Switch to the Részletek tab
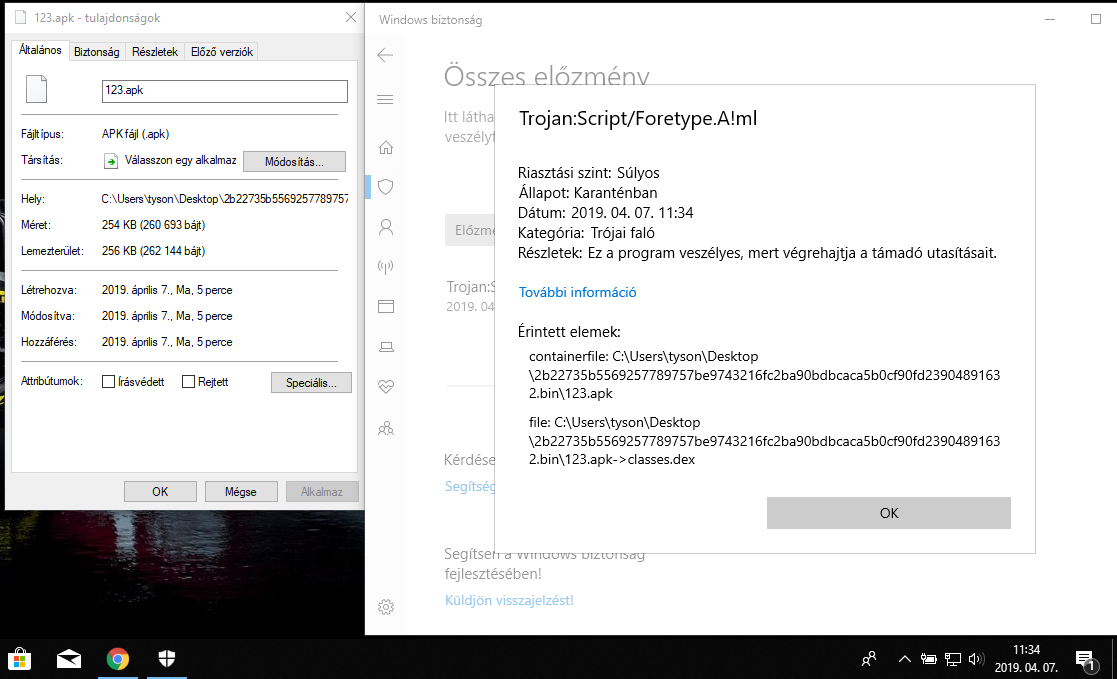This screenshot has height=679, width=1117. click(155, 52)
